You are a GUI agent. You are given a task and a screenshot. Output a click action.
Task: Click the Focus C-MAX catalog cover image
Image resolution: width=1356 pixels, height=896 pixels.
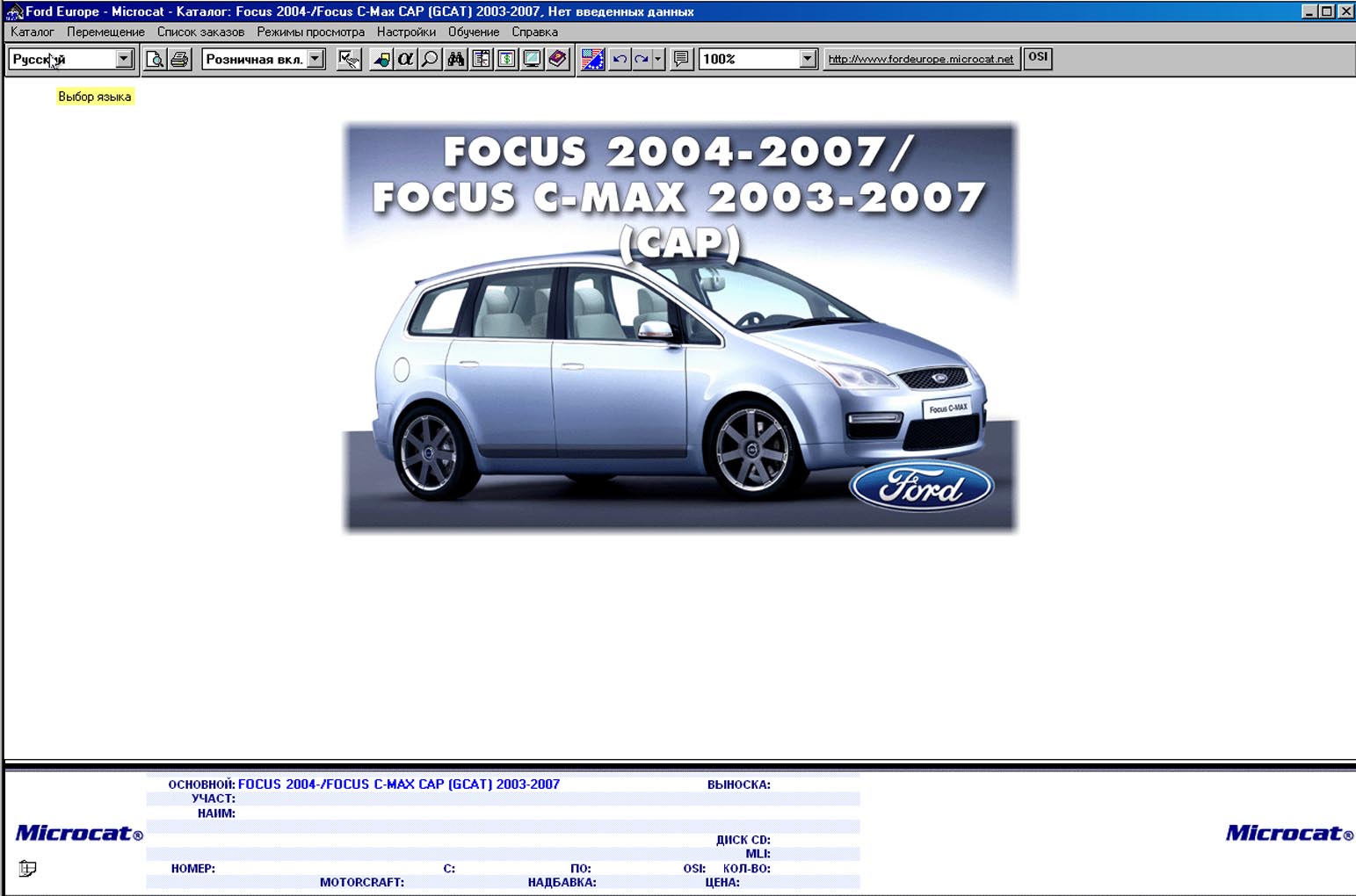(x=679, y=328)
